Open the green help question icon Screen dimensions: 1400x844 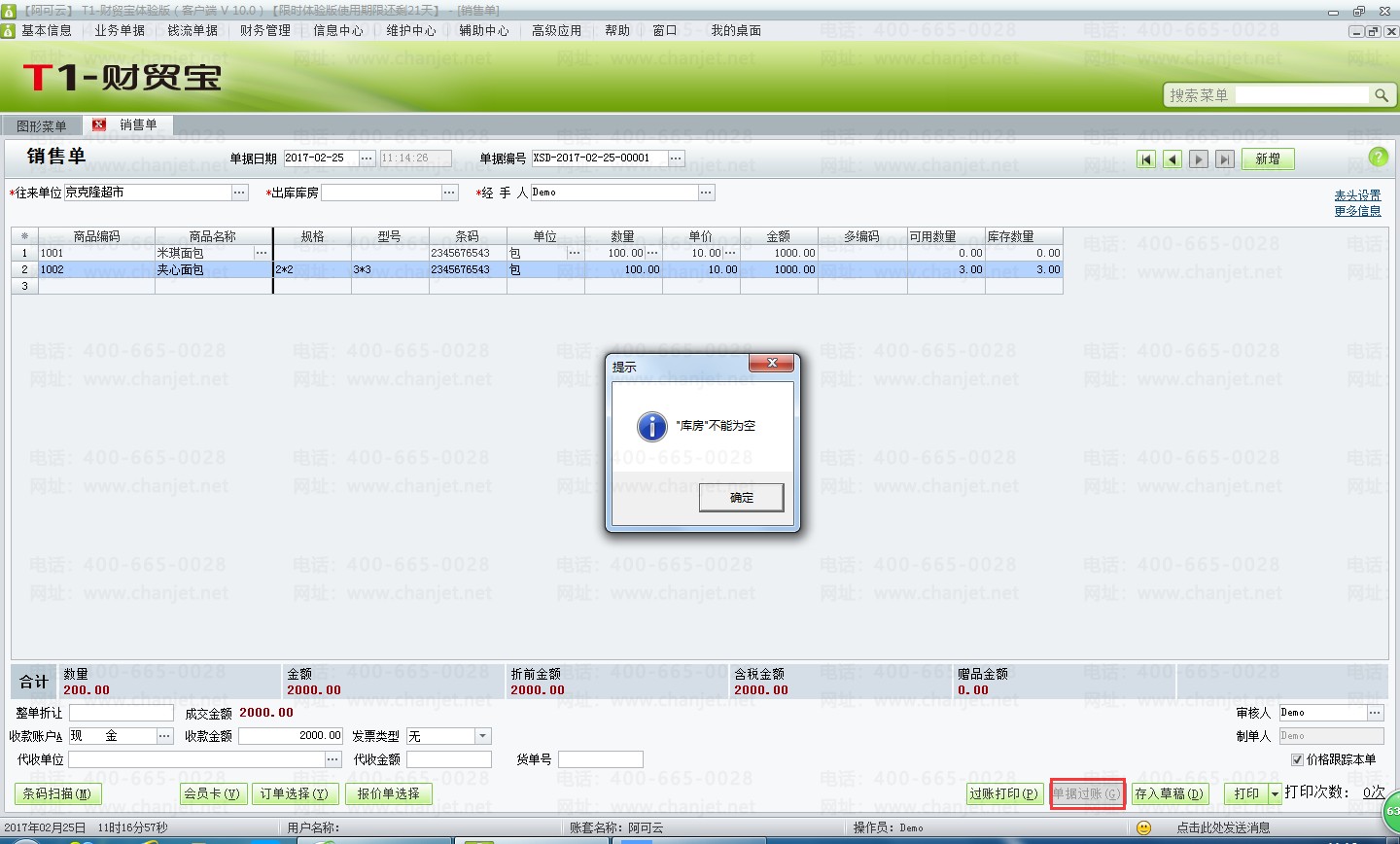(1378, 157)
